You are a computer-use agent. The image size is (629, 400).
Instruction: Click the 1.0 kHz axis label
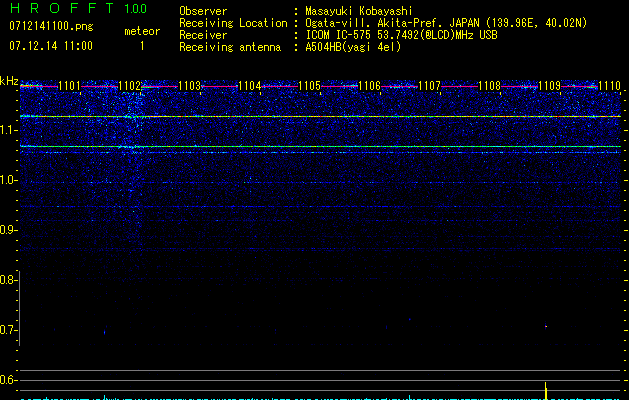point(9,180)
